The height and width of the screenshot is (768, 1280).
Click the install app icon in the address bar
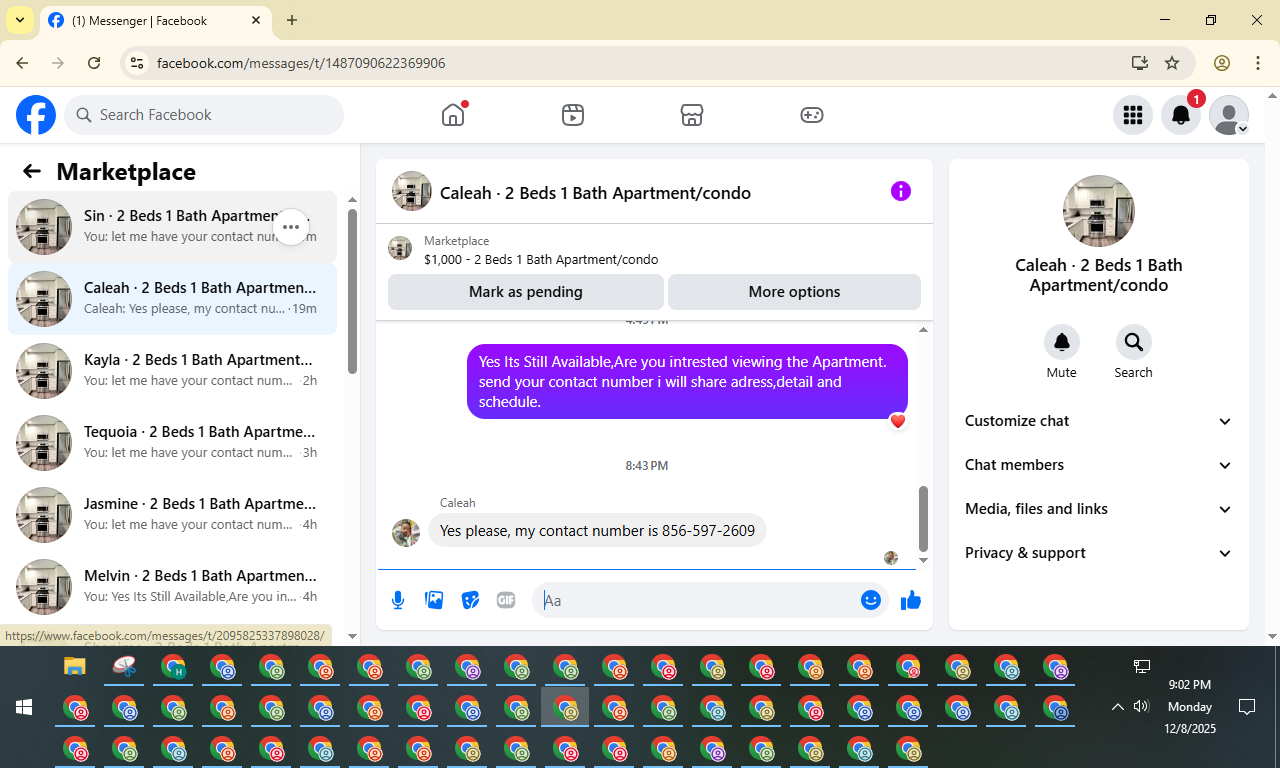click(x=1139, y=63)
